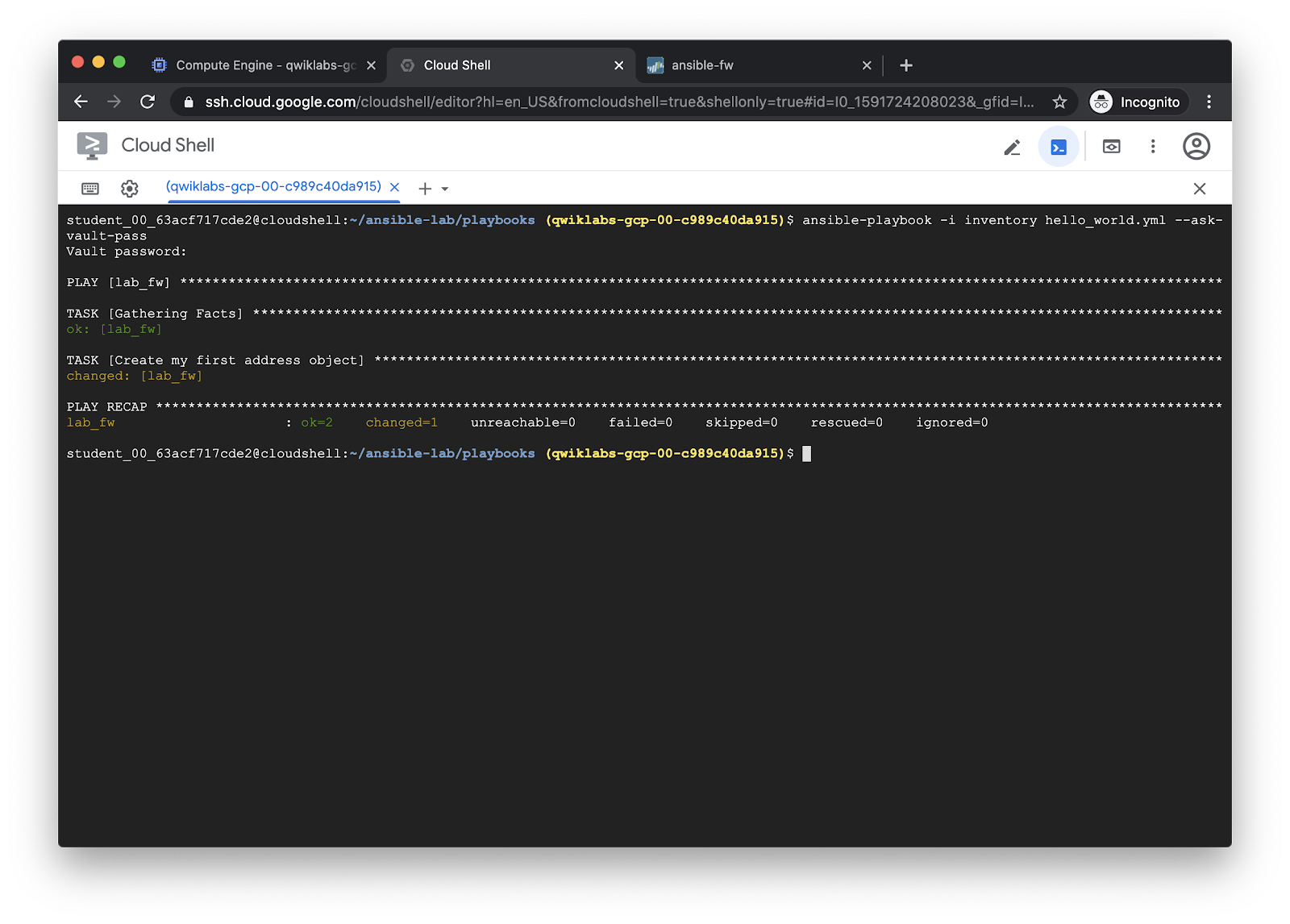
Task: Click the 'Cloud Shell' header title
Action: [168, 145]
